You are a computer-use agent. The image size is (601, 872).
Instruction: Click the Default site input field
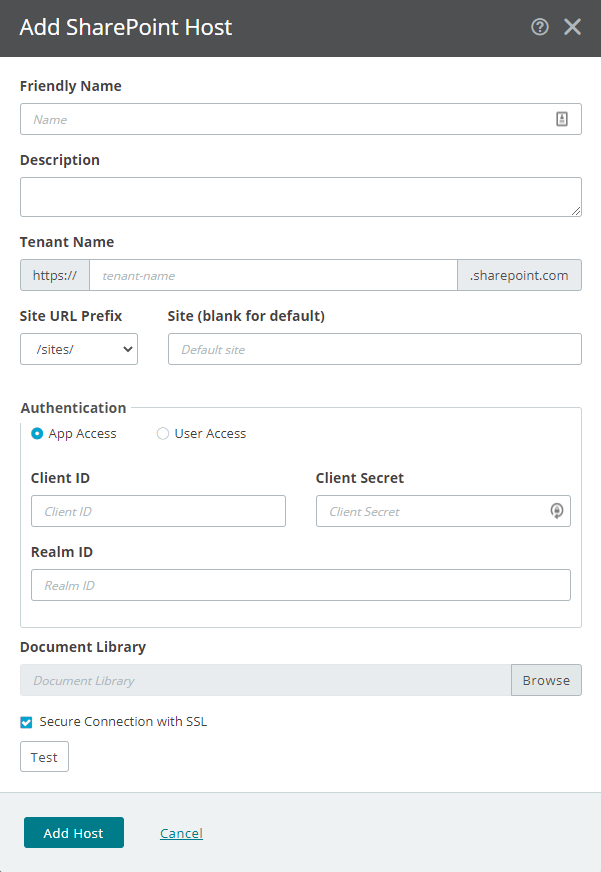(x=375, y=349)
